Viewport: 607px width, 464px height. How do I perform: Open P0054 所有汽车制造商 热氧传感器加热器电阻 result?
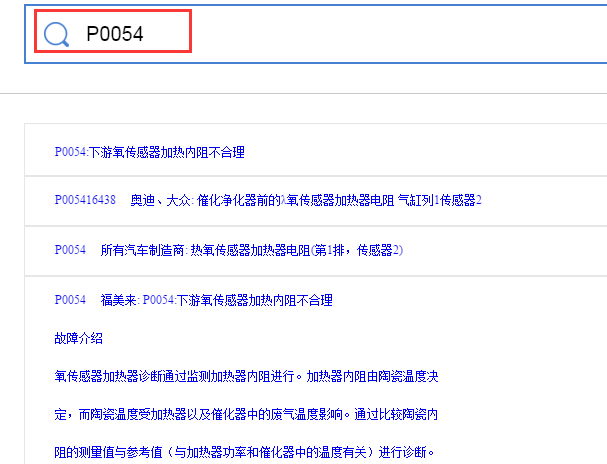228,250
